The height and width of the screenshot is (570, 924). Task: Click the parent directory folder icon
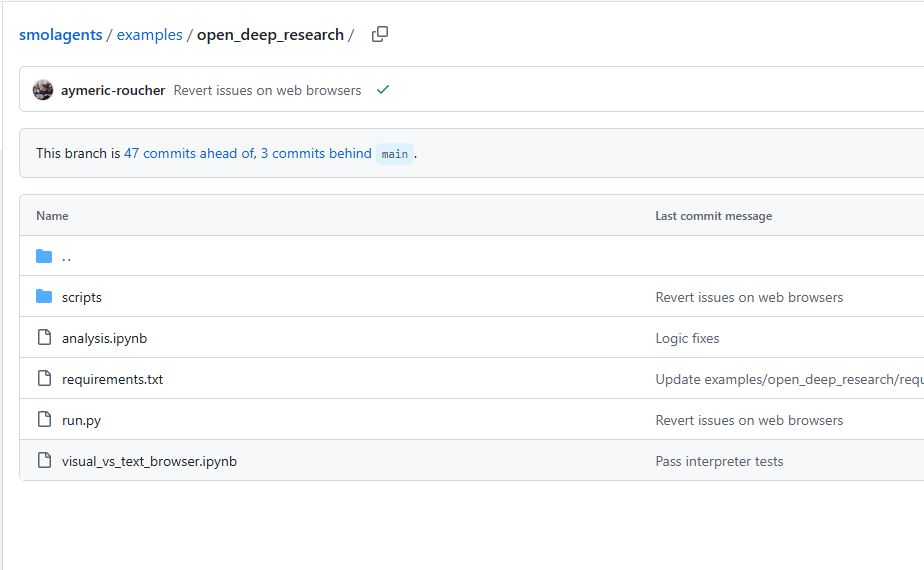pos(44,256)
